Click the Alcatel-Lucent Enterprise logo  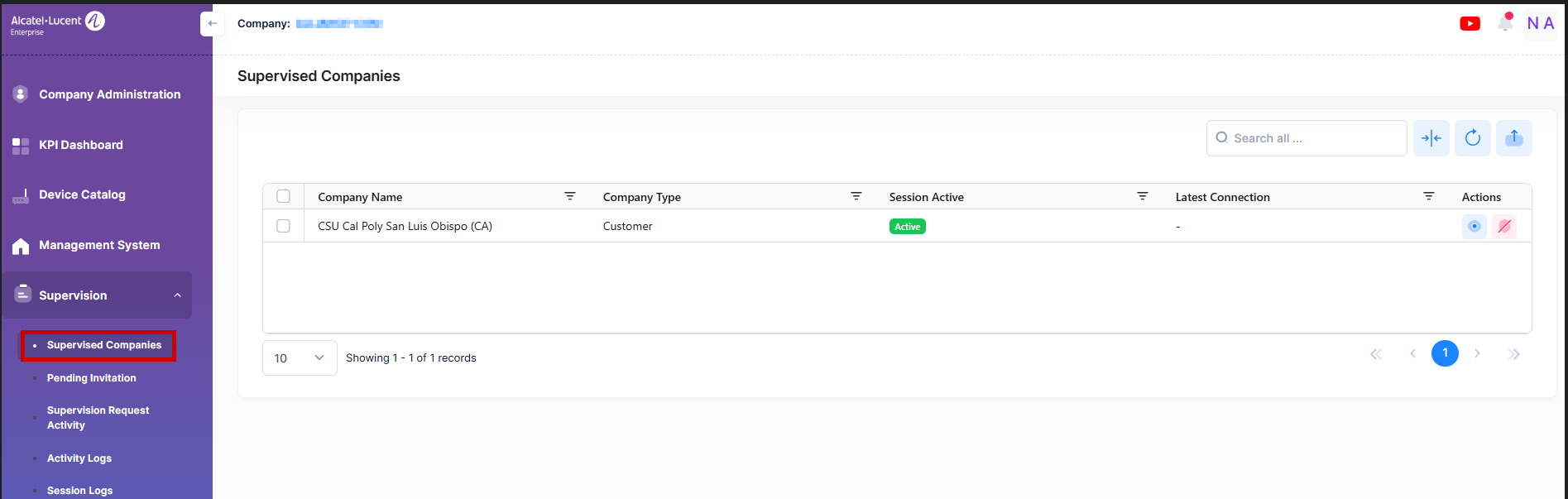click(x=58, y=24)
